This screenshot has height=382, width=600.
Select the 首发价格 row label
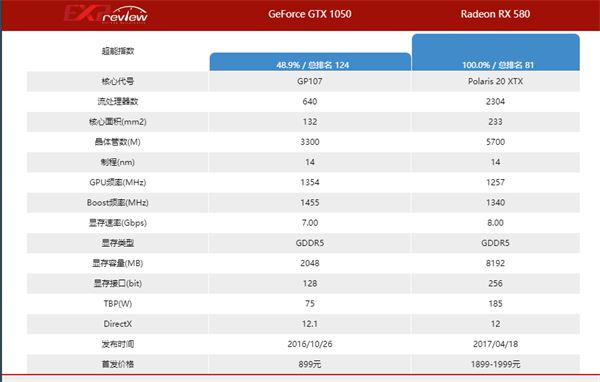tap(118, 364)
